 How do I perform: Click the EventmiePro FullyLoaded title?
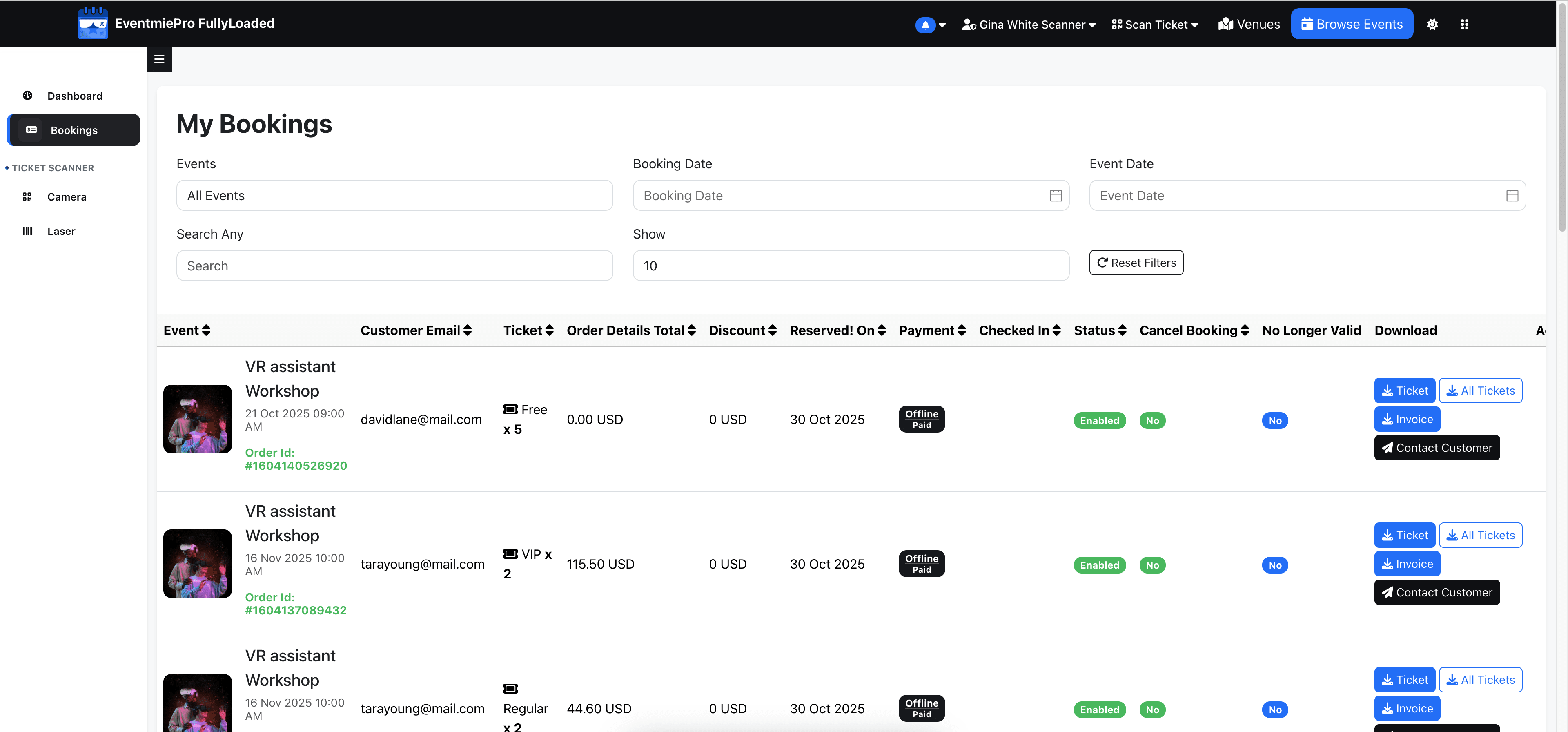click(195, 23)
